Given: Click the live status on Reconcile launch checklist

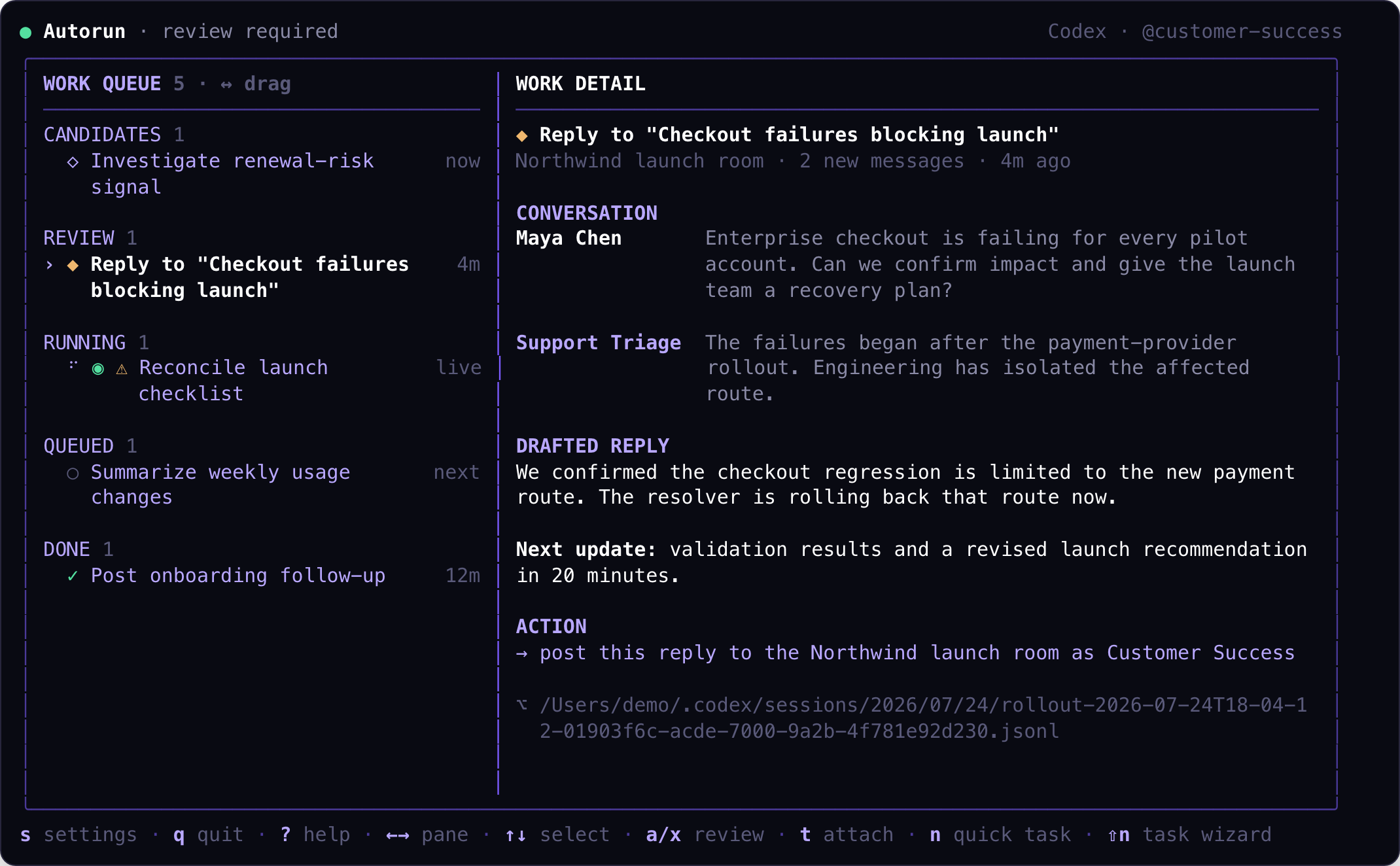Looking at the screenshot, I should [459, 368].
